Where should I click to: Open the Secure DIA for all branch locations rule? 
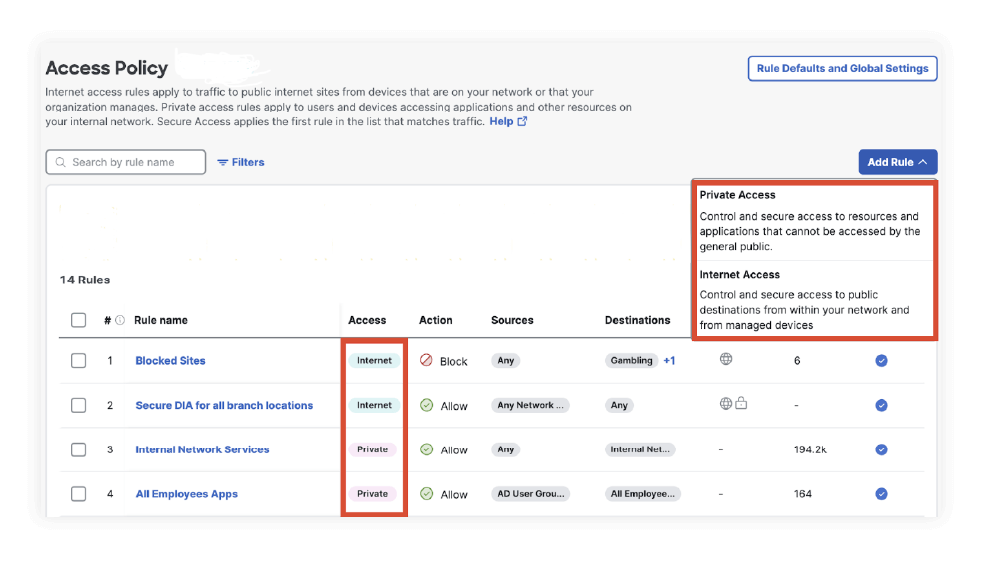click(224, 406)
